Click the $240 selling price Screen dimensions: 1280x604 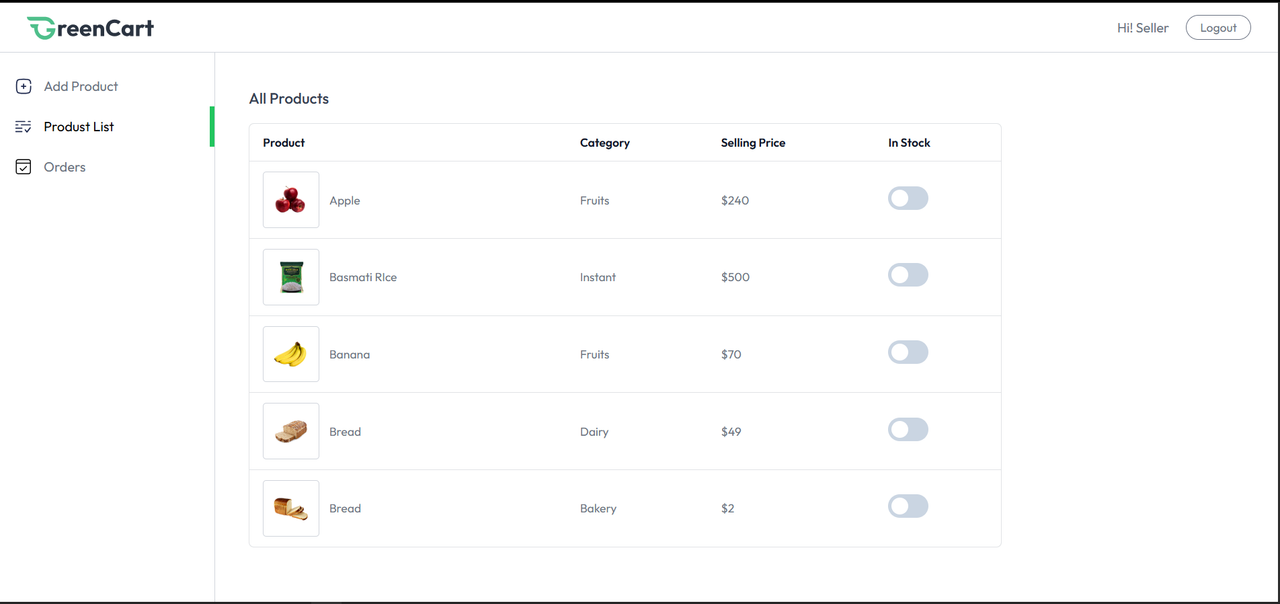[x=735, y=201]
